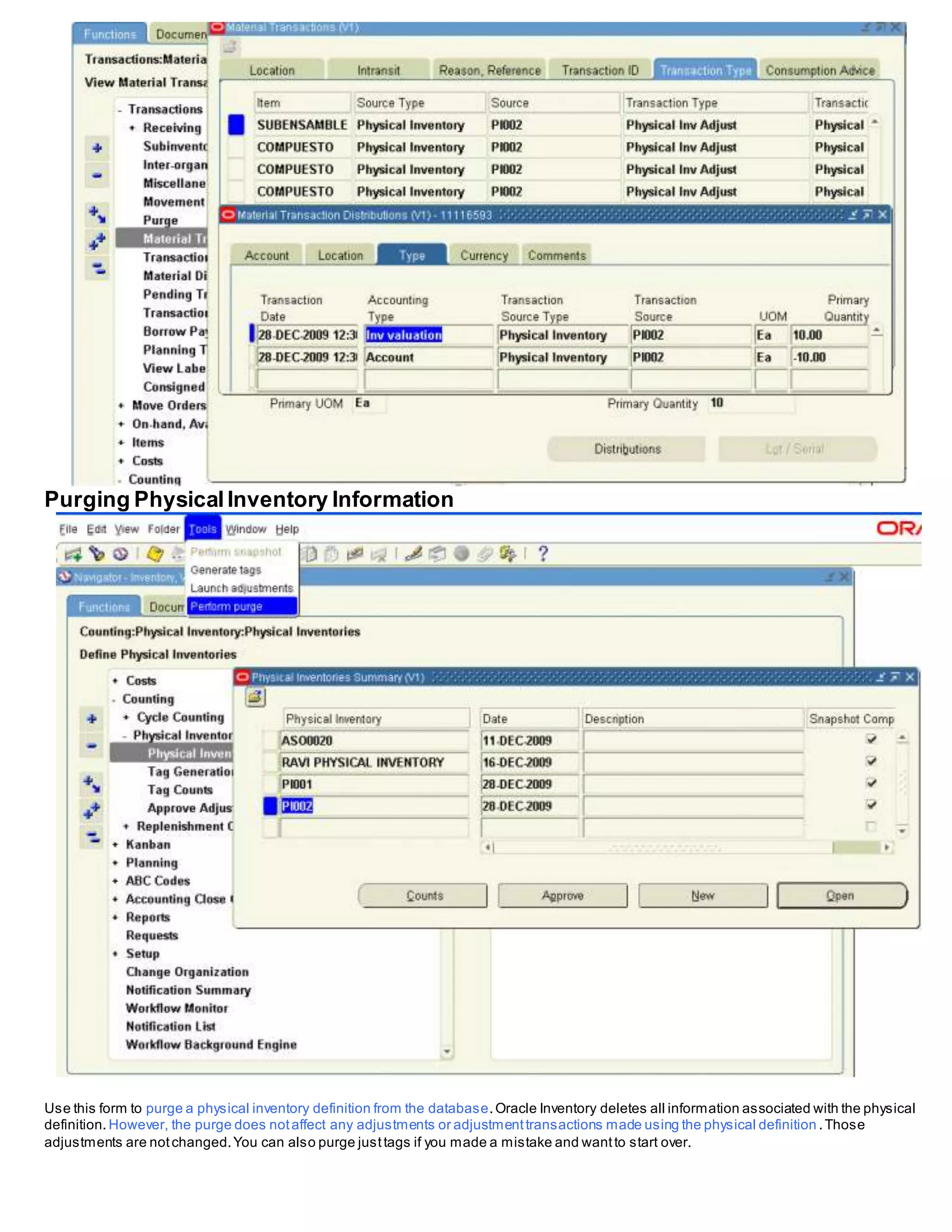Click the Show Navigator toolbar icon

[120, 554]
